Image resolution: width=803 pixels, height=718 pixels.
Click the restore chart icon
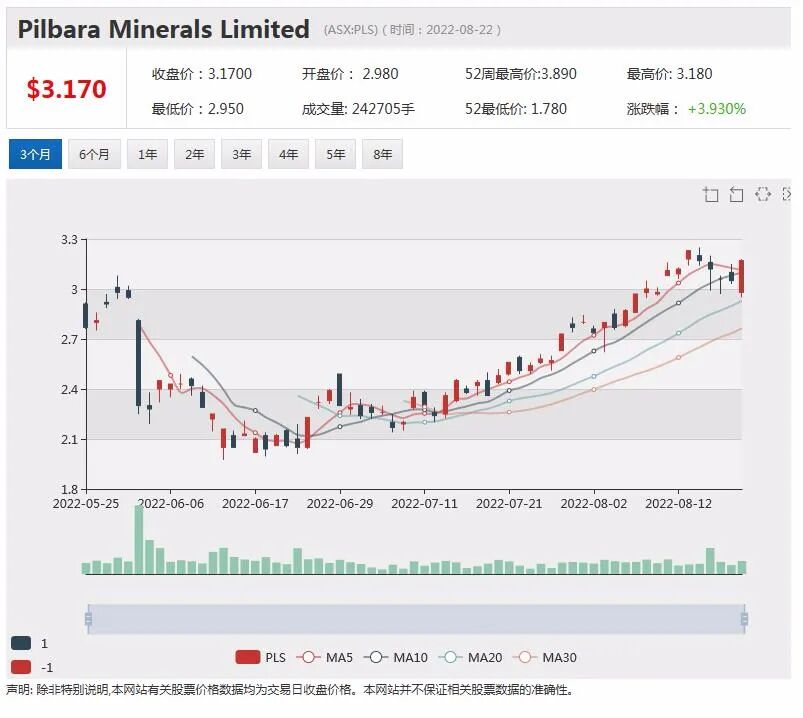pos(763,194)
